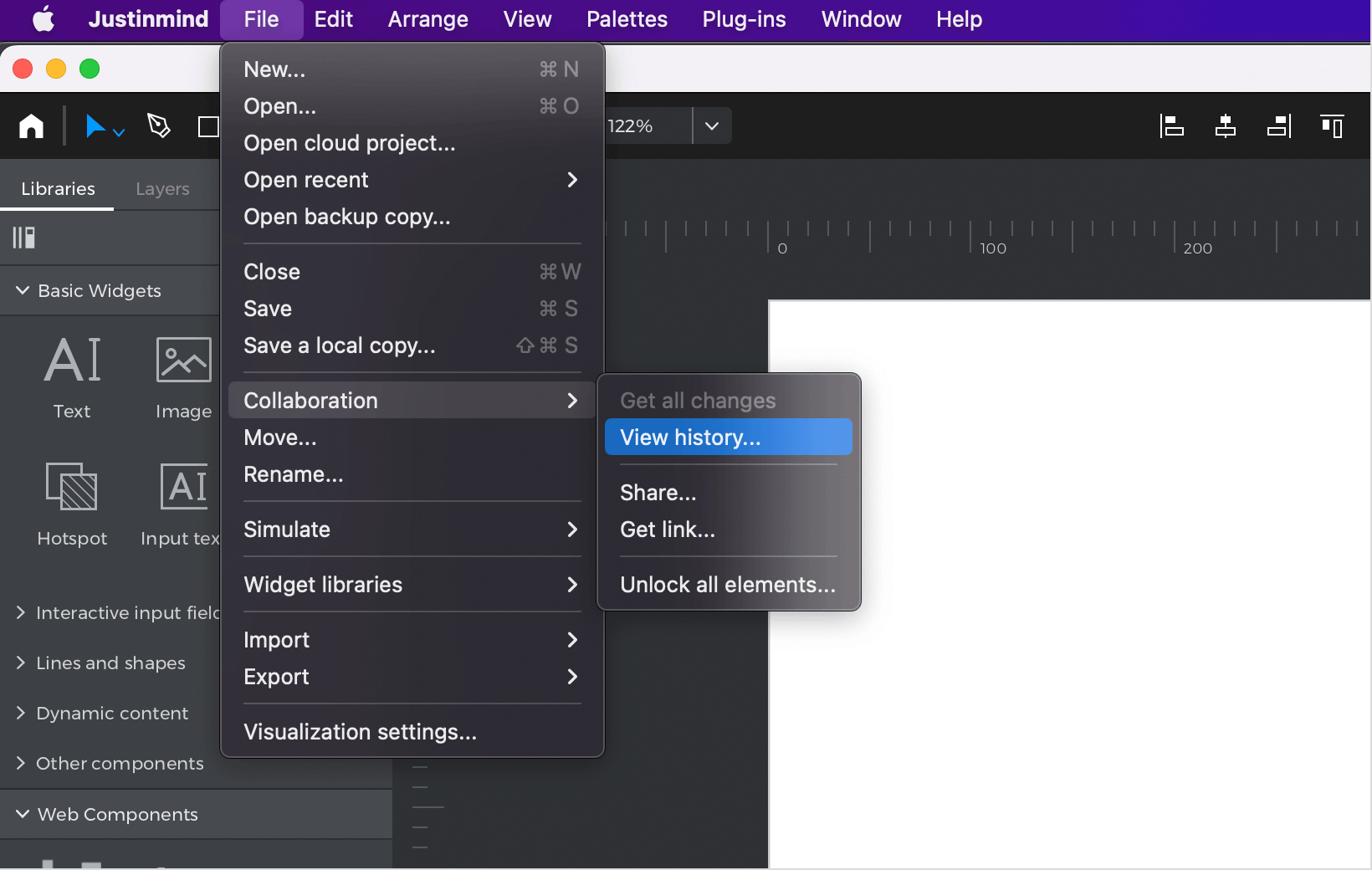The width and height of the screenshot is (1372, 870).
Task: Expand Lines and shapes section
Action: 21,663
